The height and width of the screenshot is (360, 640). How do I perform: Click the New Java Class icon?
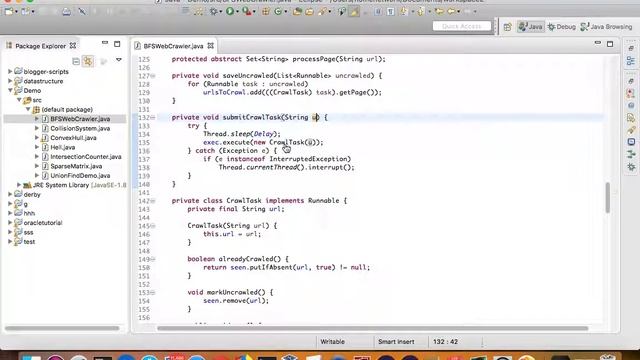(x=278, y=11)
